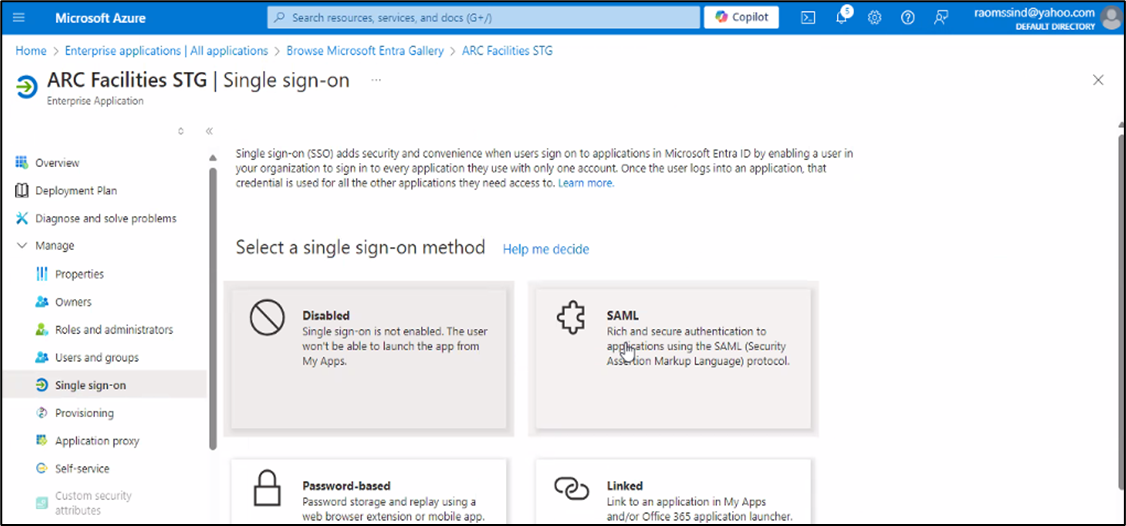Open the Azure portal hamburger menu
Image resolution: width=1126 pixels, height=526 pixels.
pyautogui.click(x=19, y=17)
